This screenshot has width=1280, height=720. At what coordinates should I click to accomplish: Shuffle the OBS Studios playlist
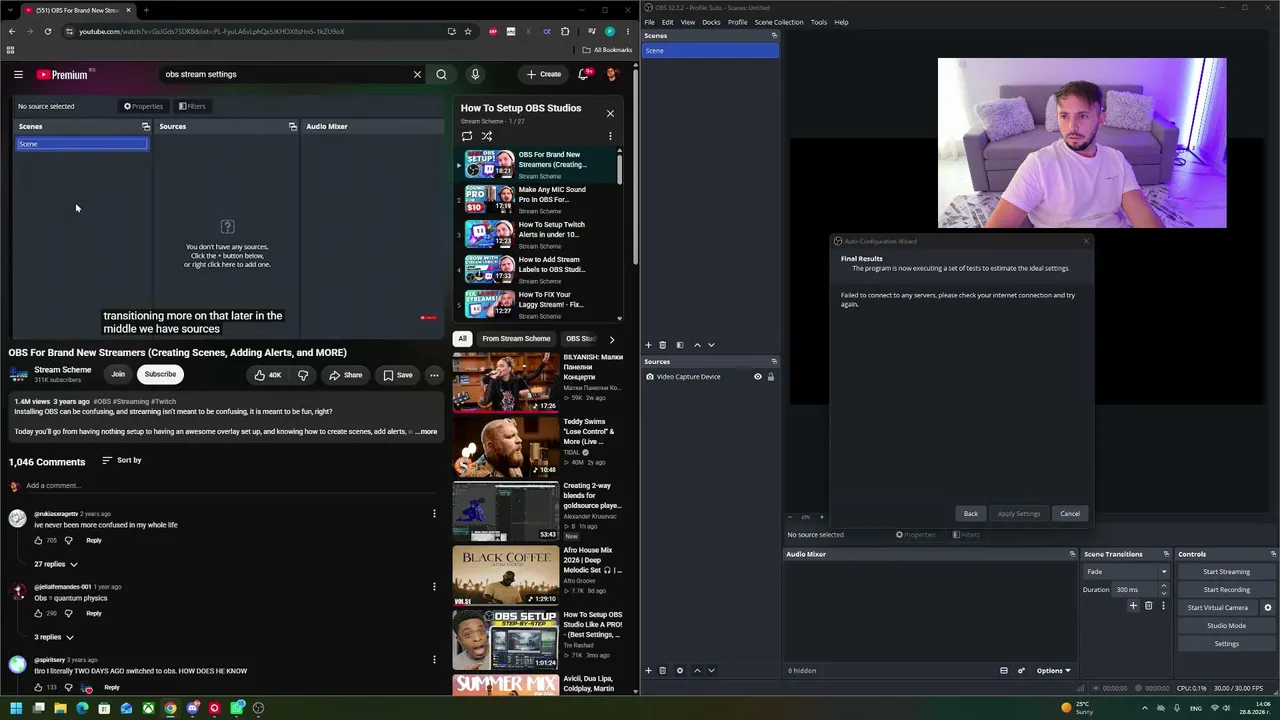487,136
